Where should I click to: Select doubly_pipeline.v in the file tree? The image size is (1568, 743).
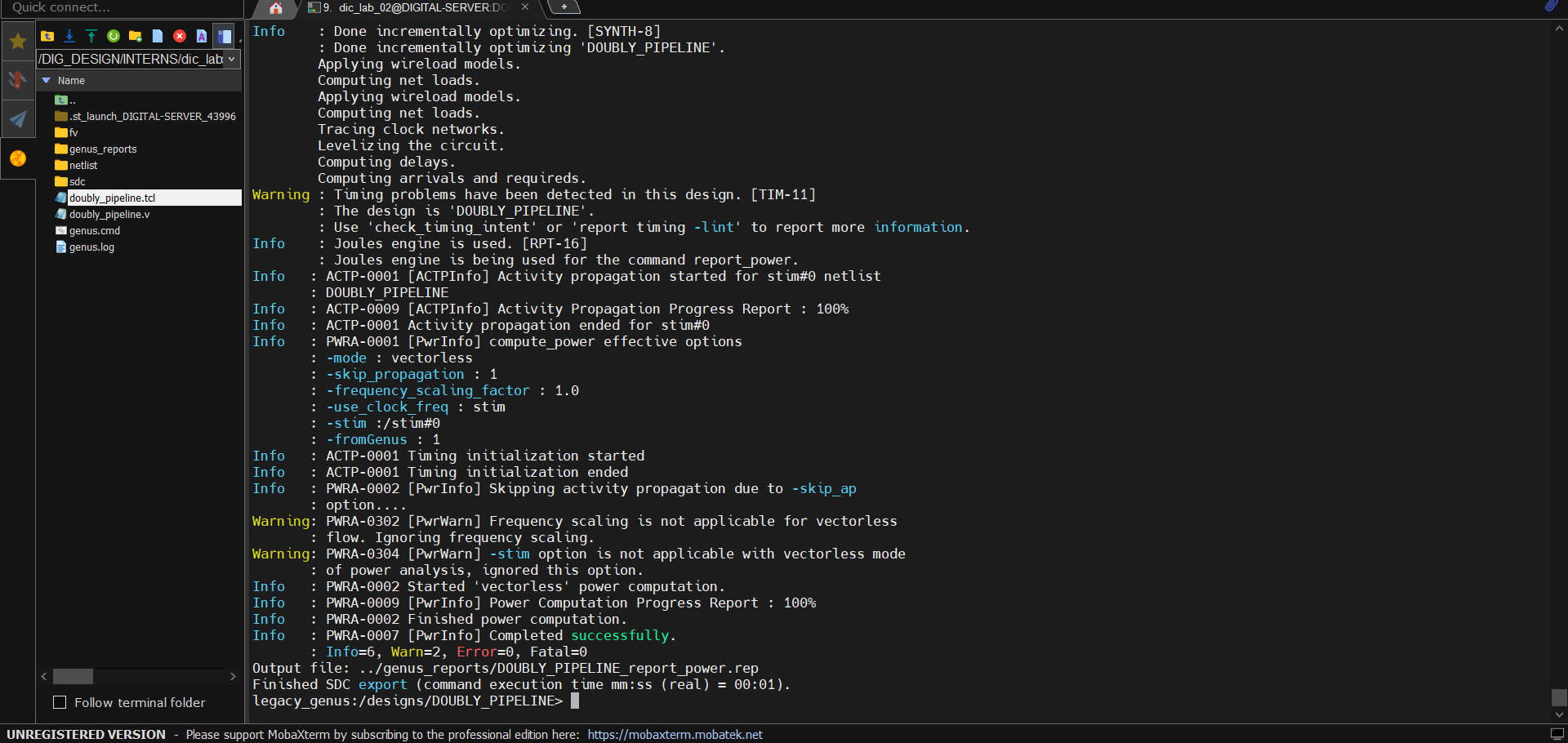pyautogui.click(x=109, y=214)
